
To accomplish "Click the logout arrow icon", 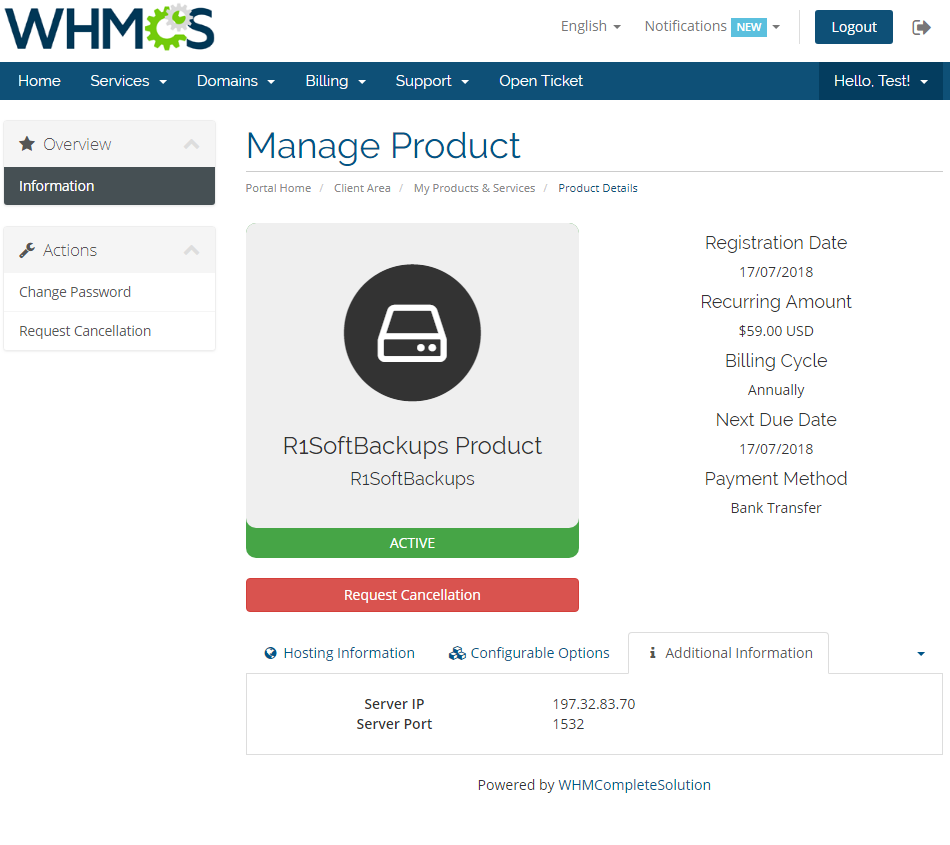I will [921, 27].
